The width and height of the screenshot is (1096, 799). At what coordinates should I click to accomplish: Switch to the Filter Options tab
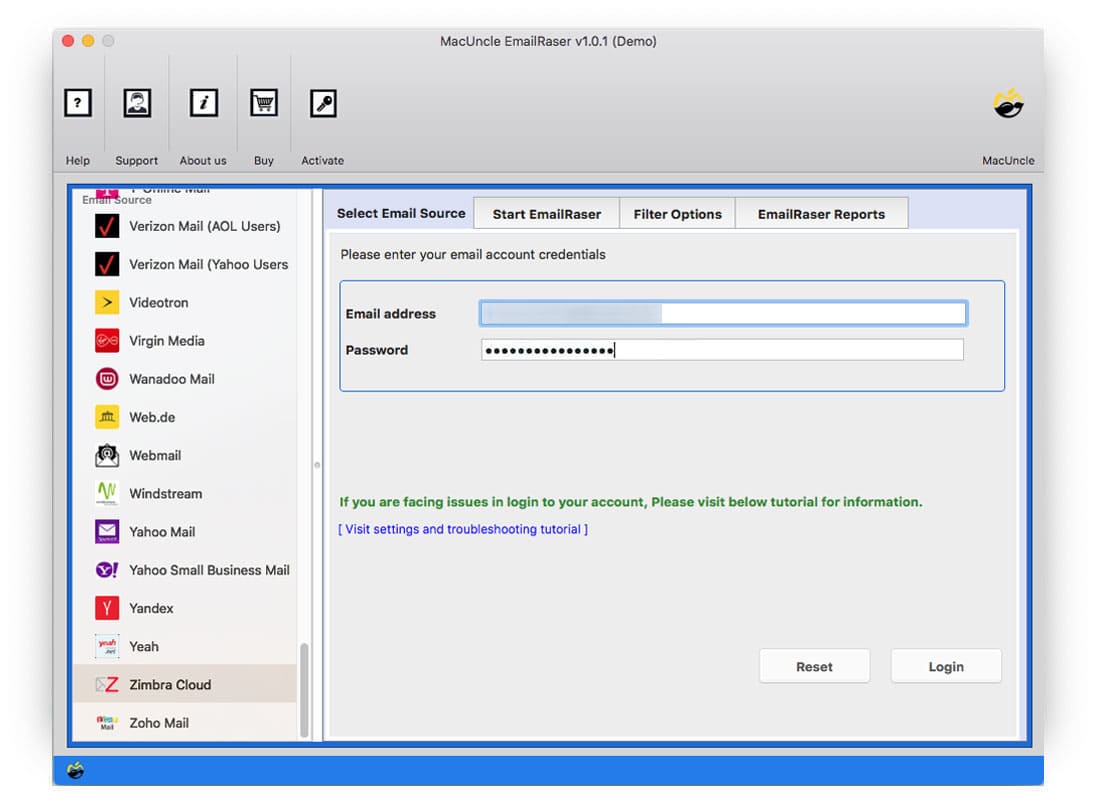point(677,213)
